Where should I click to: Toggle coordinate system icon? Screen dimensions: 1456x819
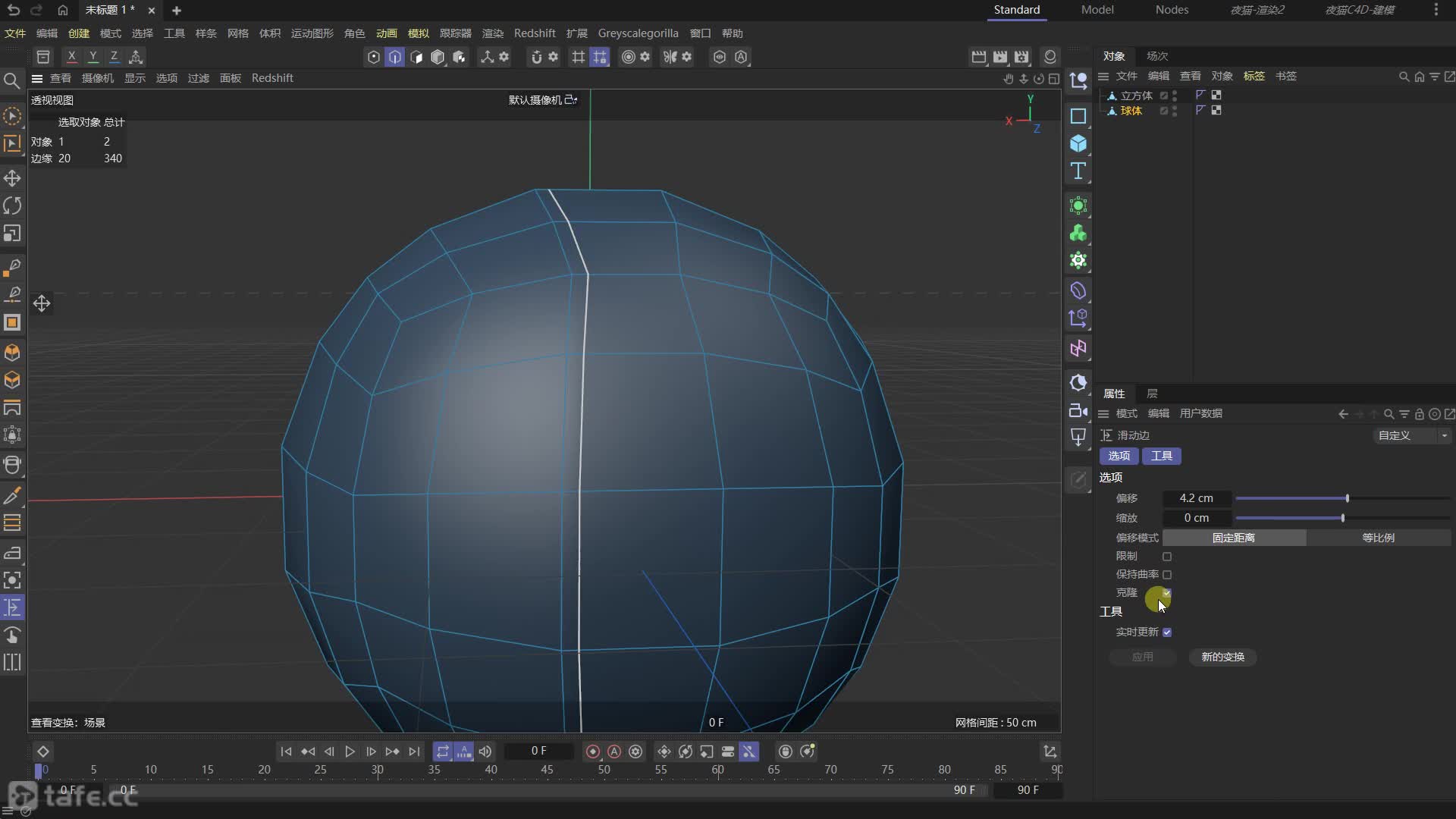tap(136, 57)
